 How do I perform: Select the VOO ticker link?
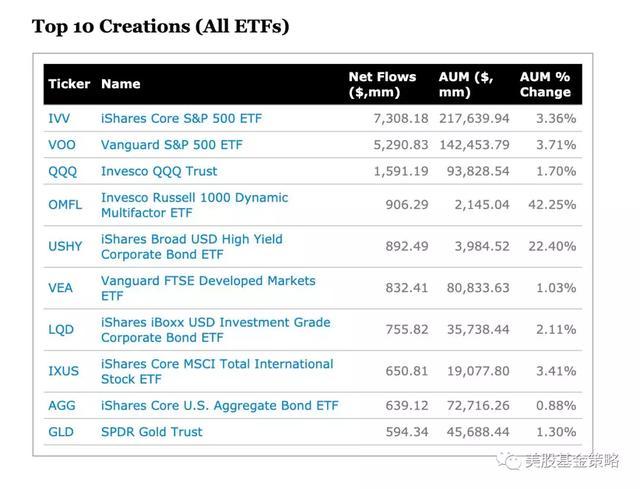pyautogui.click(x=61, y=145)
